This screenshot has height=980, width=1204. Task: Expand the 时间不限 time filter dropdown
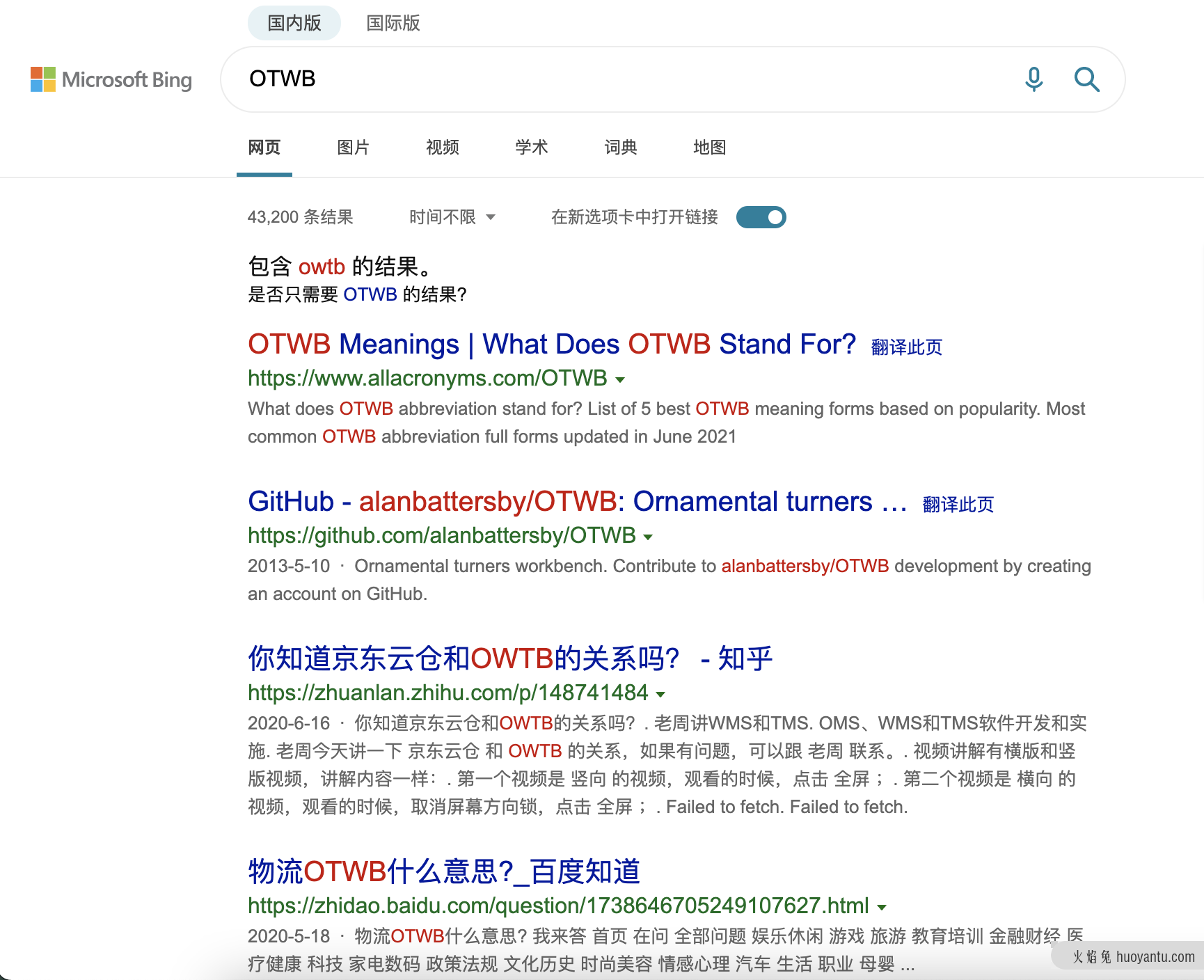452,217
